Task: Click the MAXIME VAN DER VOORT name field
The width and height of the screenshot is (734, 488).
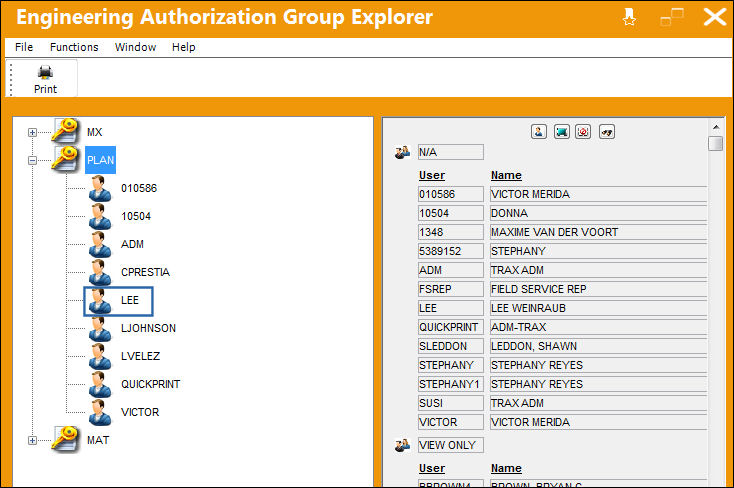Action: coord(598,232)
